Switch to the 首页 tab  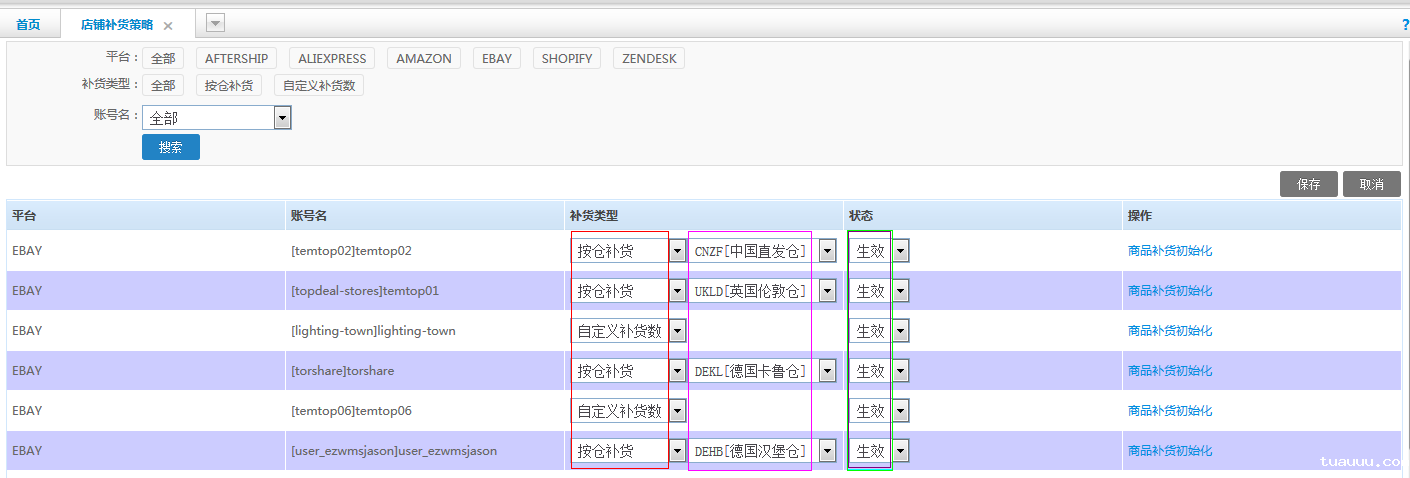28,25
